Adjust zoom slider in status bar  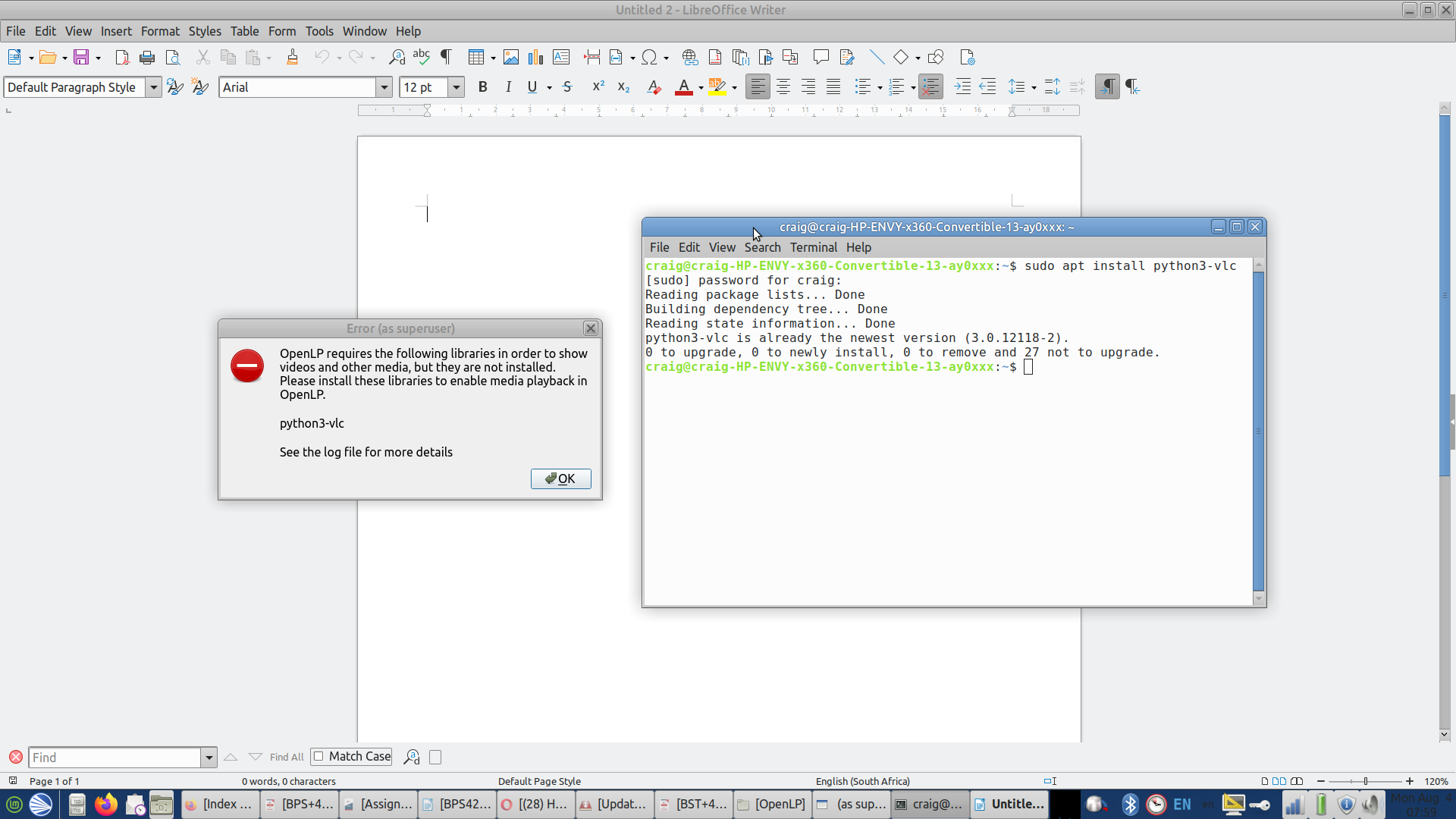click(x=1365, y=781)
